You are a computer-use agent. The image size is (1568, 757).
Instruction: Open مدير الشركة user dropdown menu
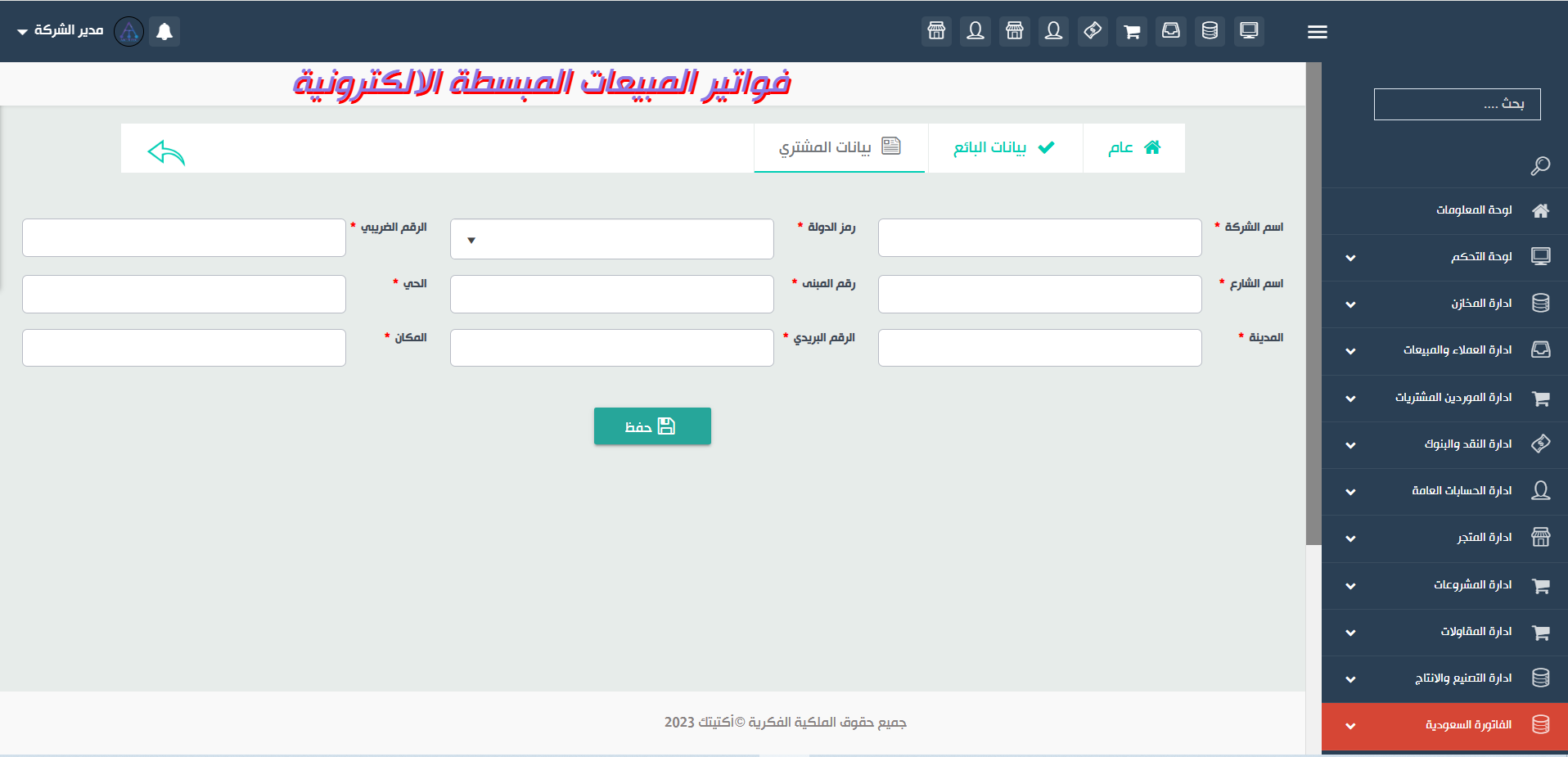pos(60,30)
